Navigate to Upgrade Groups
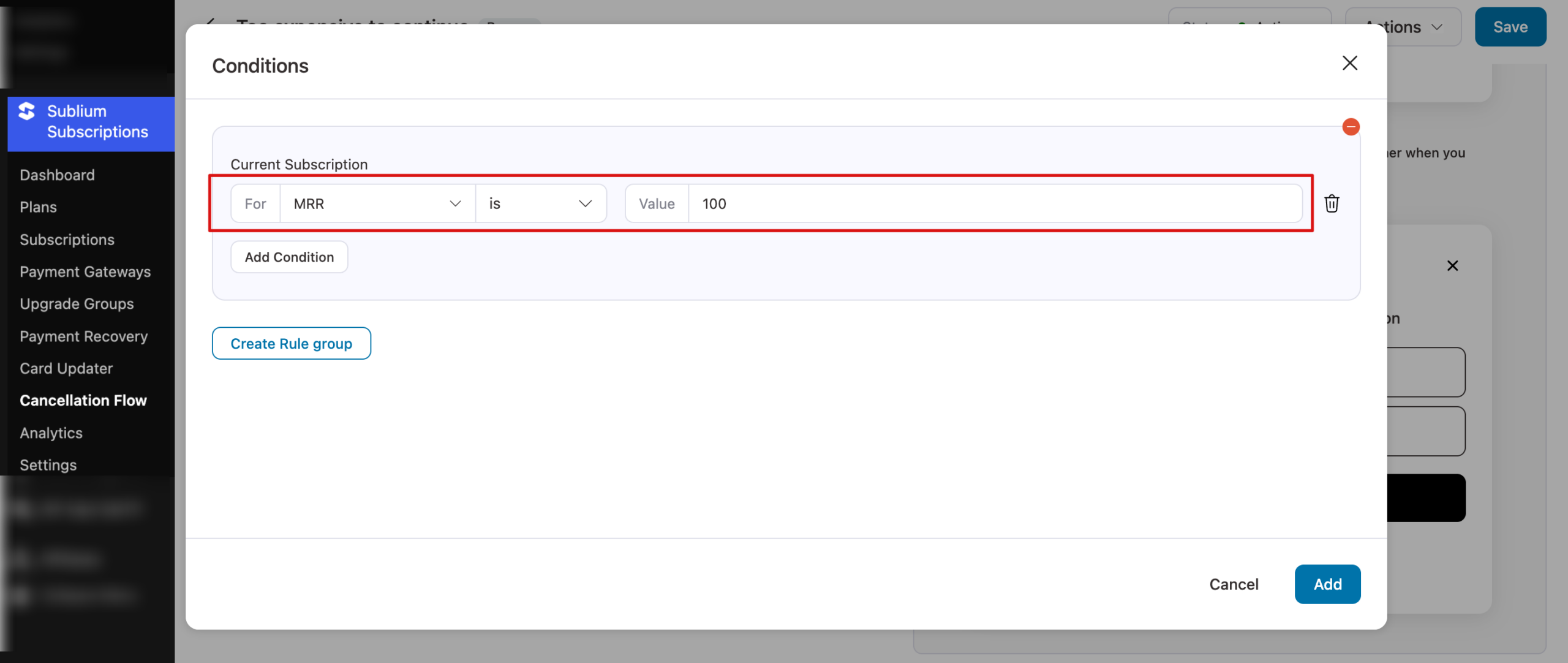This screenshot has width=1568, height=663. [77, 304]
